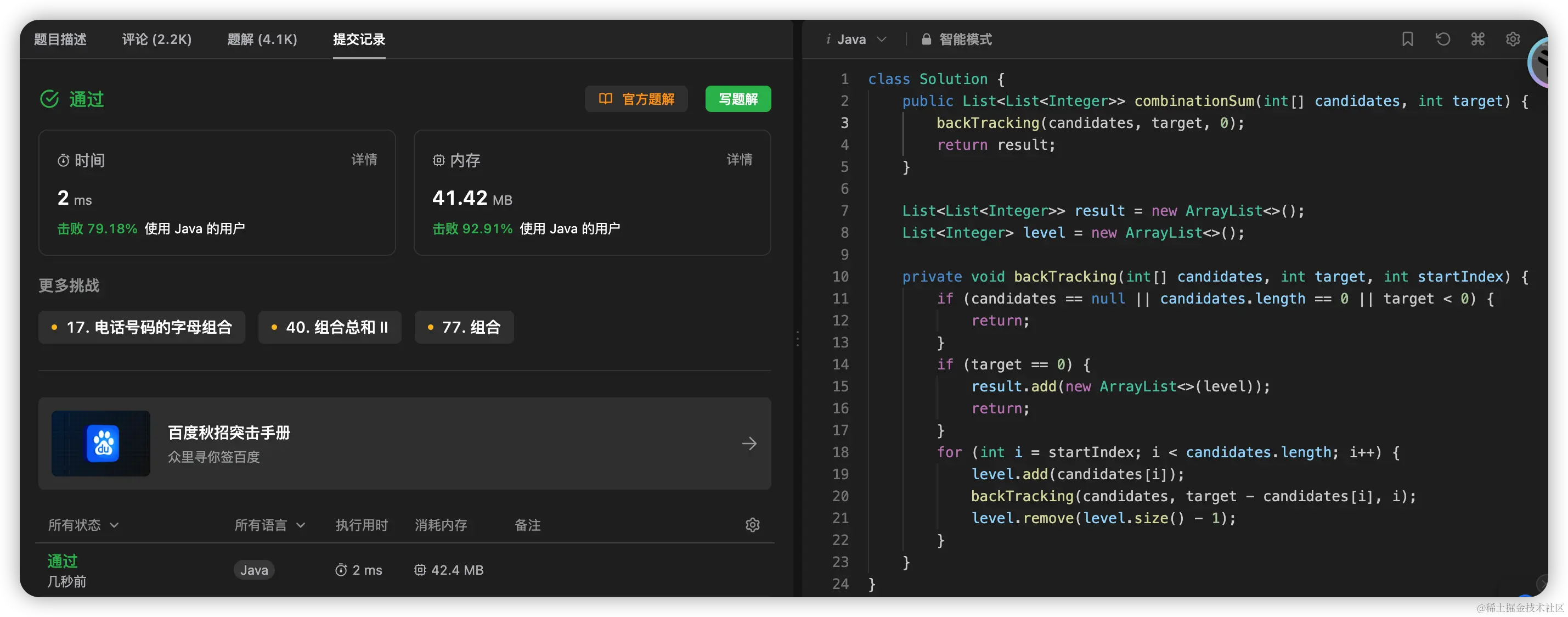The width and height of the screenshot is (1568, 617).
Task: Click the reset code icon
Action: [1442, 40]
